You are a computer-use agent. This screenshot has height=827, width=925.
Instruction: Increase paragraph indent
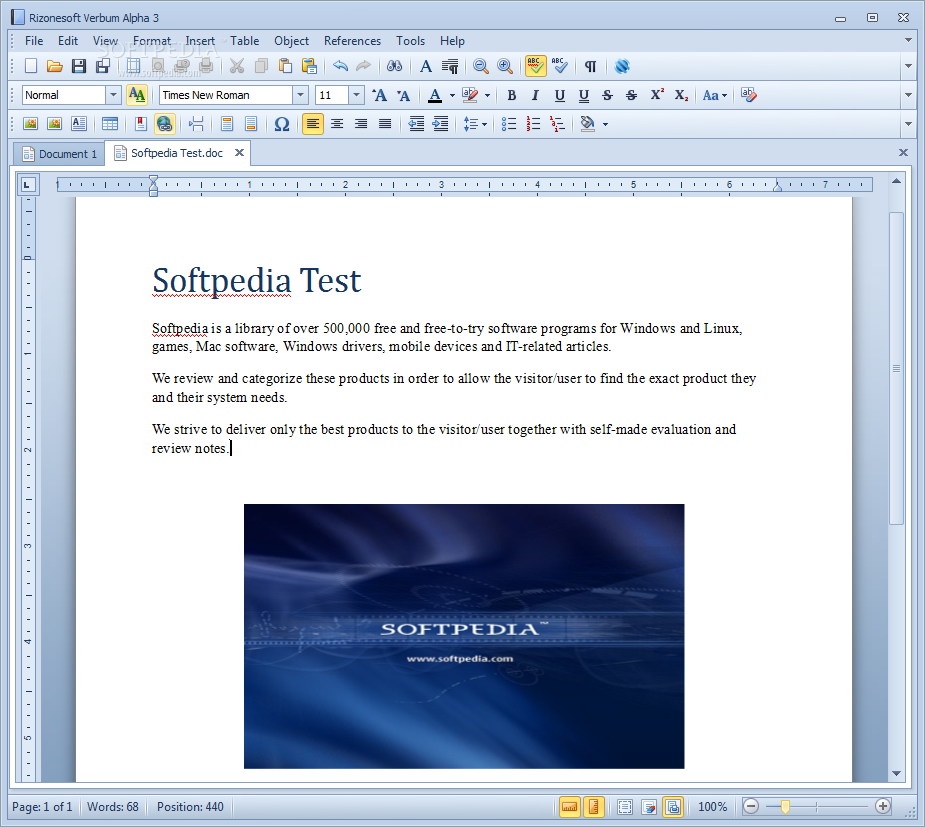[x=441, y=124]
